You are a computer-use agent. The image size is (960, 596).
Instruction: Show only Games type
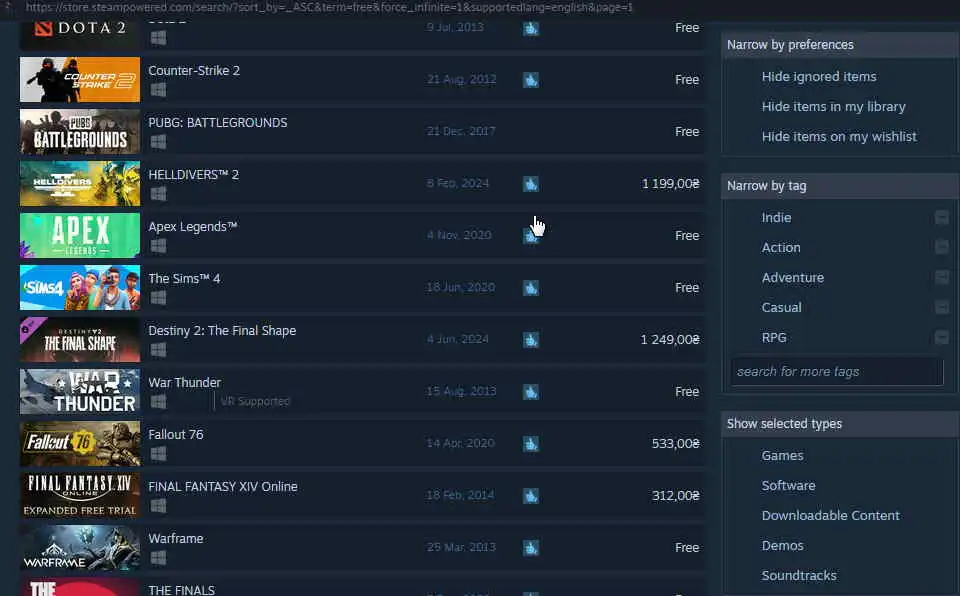[x=782, y=456]
